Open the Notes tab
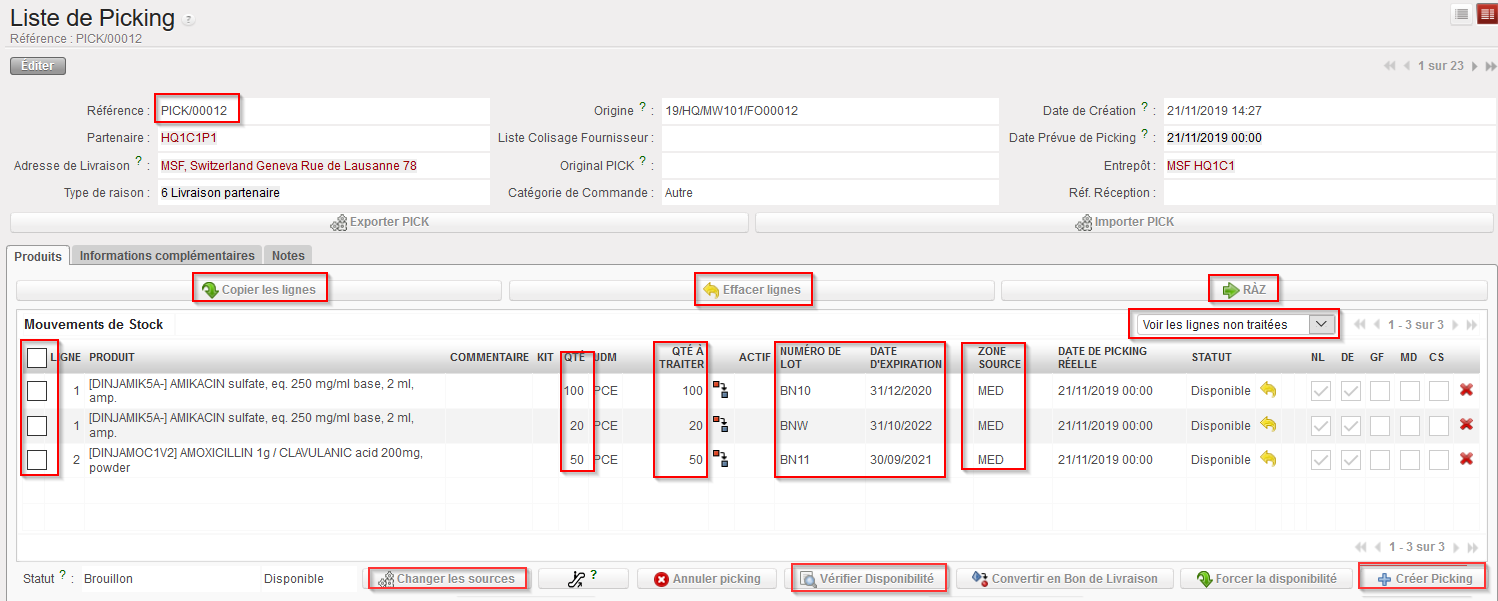This screenshot has height=601, width=1498. coord(288,256)
